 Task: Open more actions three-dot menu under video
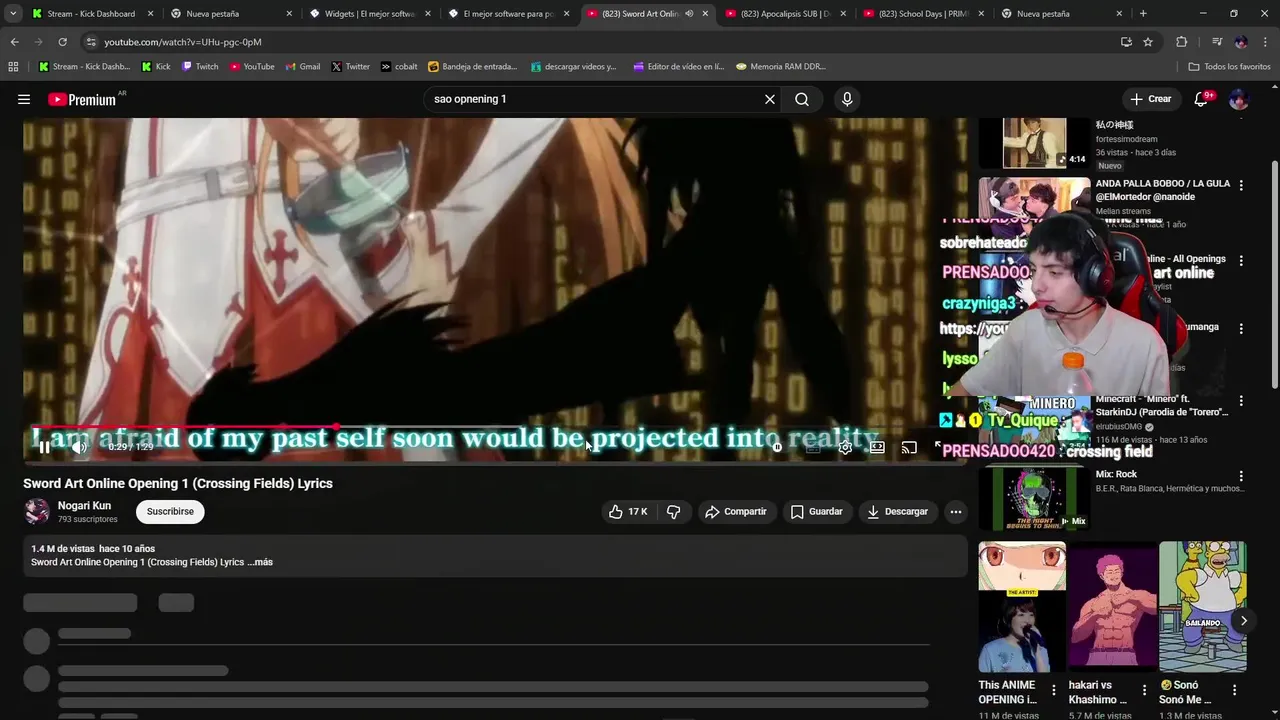click(955, 511)
